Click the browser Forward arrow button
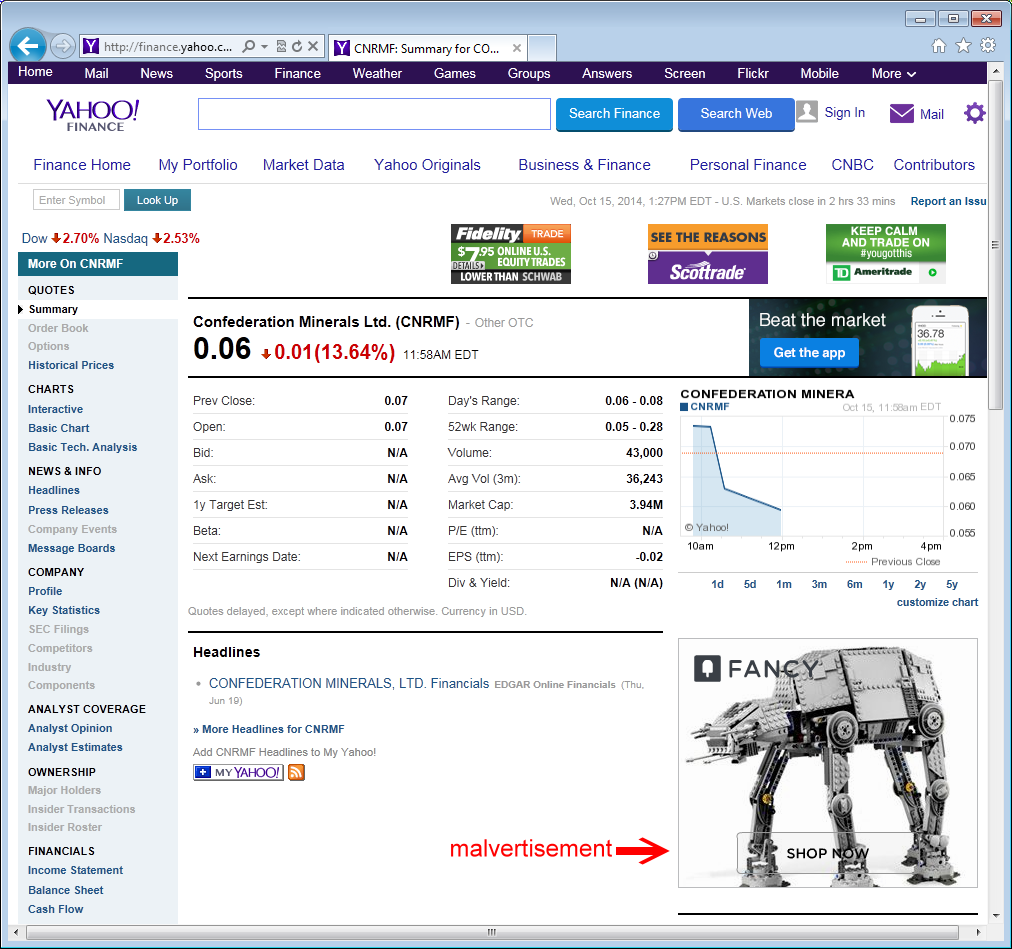The height and width of the screenshot is (949, 1012). [63, 46]
